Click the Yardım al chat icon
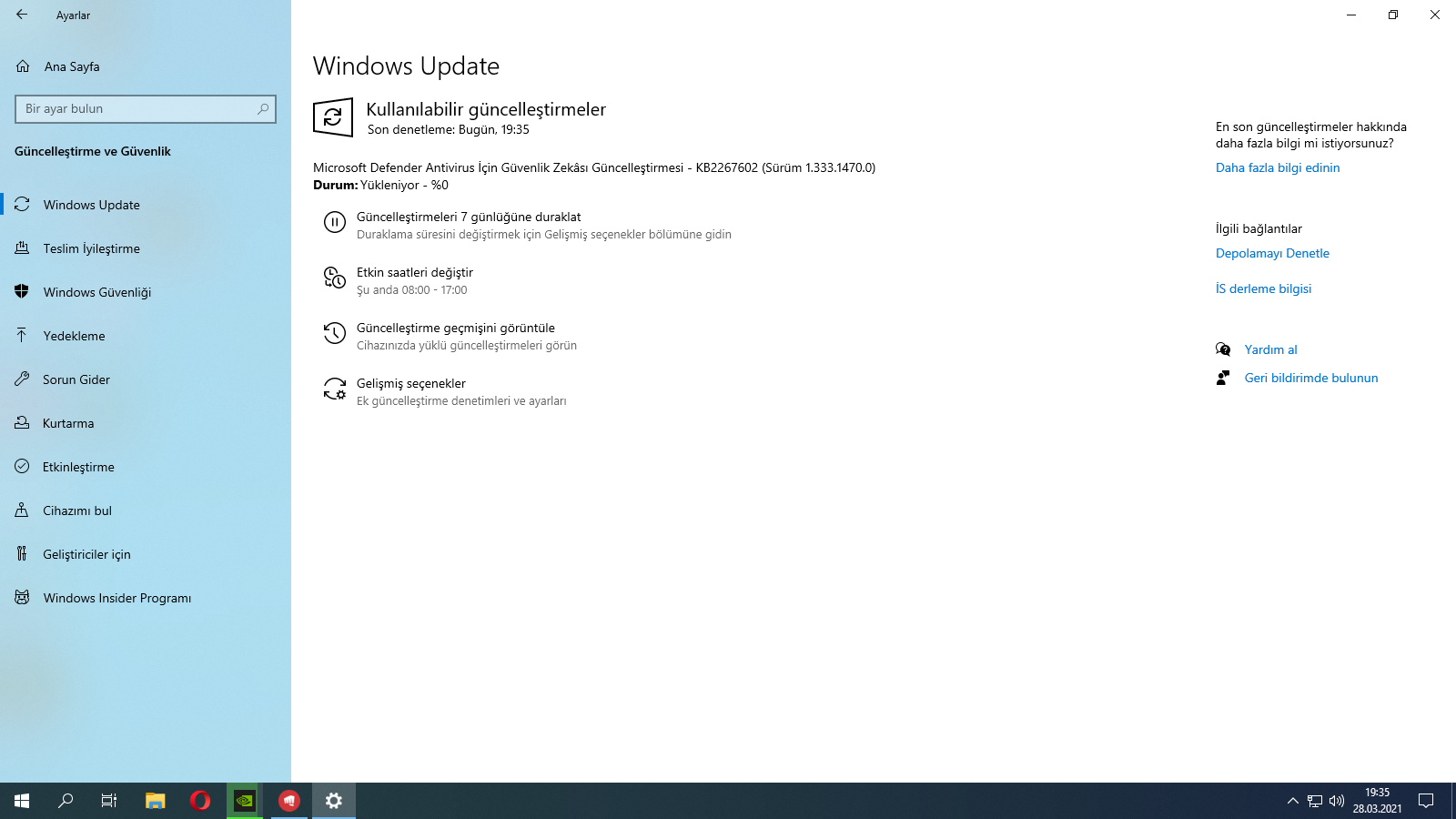 (1223, 349)
